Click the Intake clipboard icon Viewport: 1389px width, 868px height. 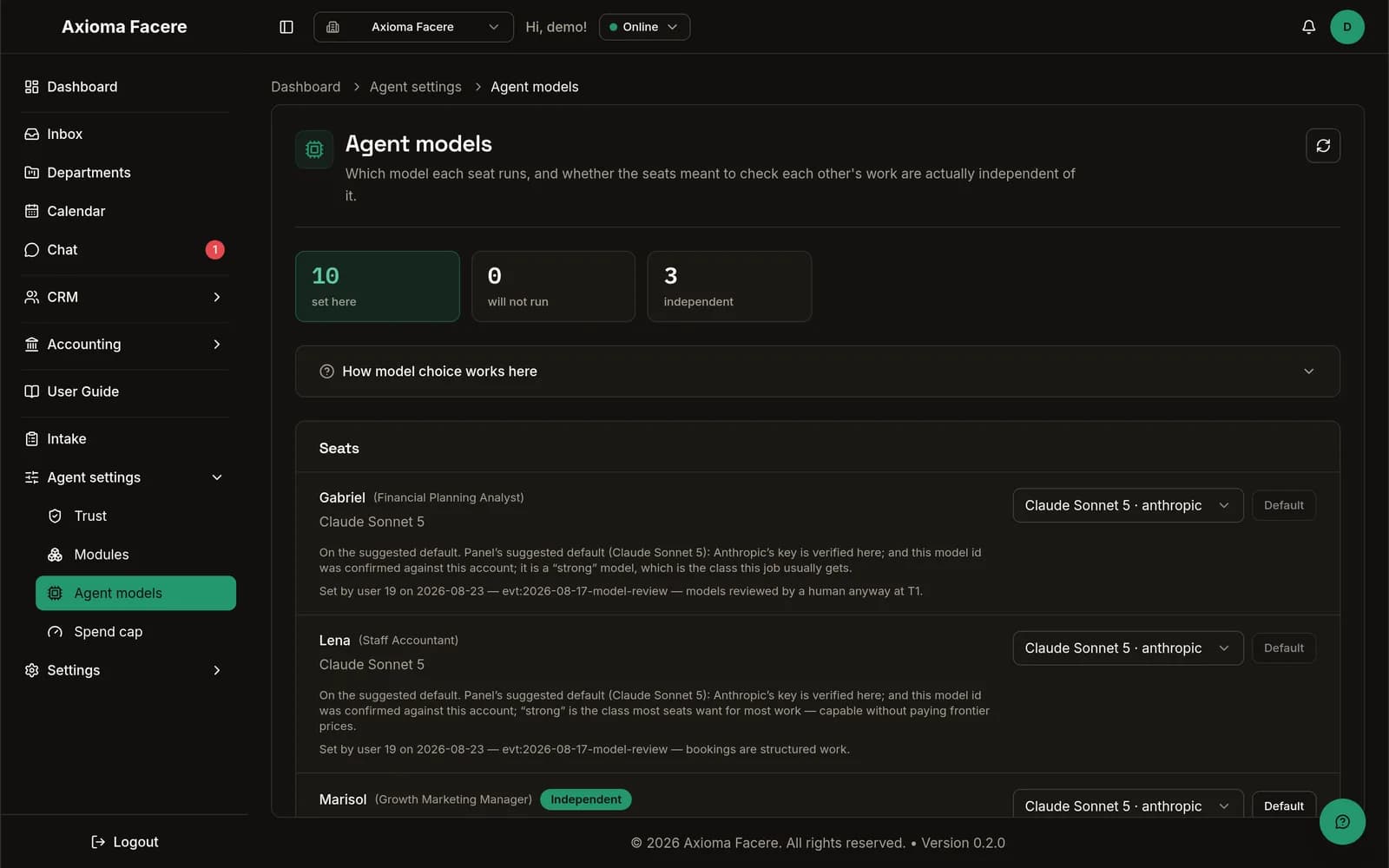[32, 439]
